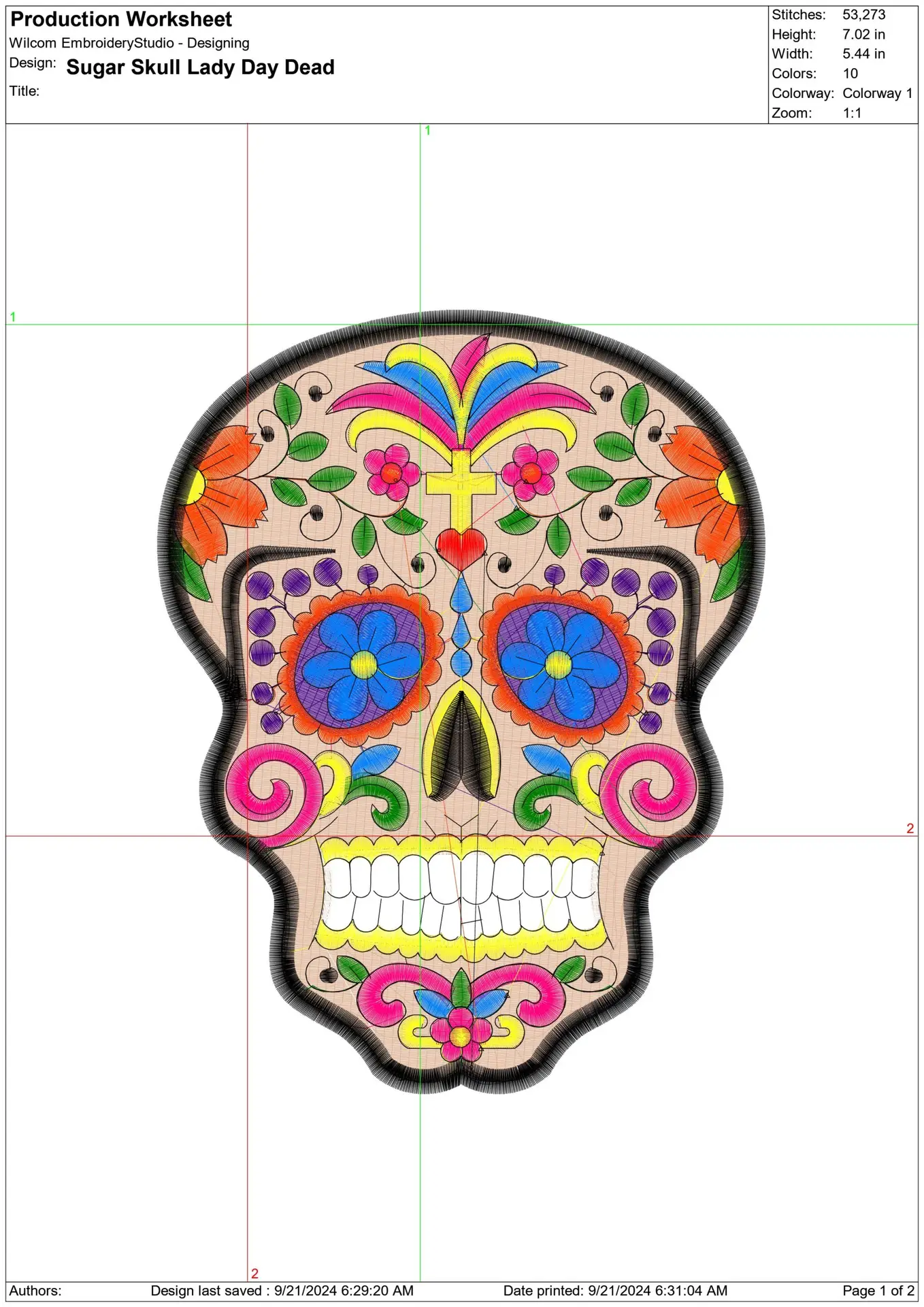Viewport: 924px width, 1307px height.
Task: Click the 'Date printed' timestamp
Action: (x=615, y=1291)
